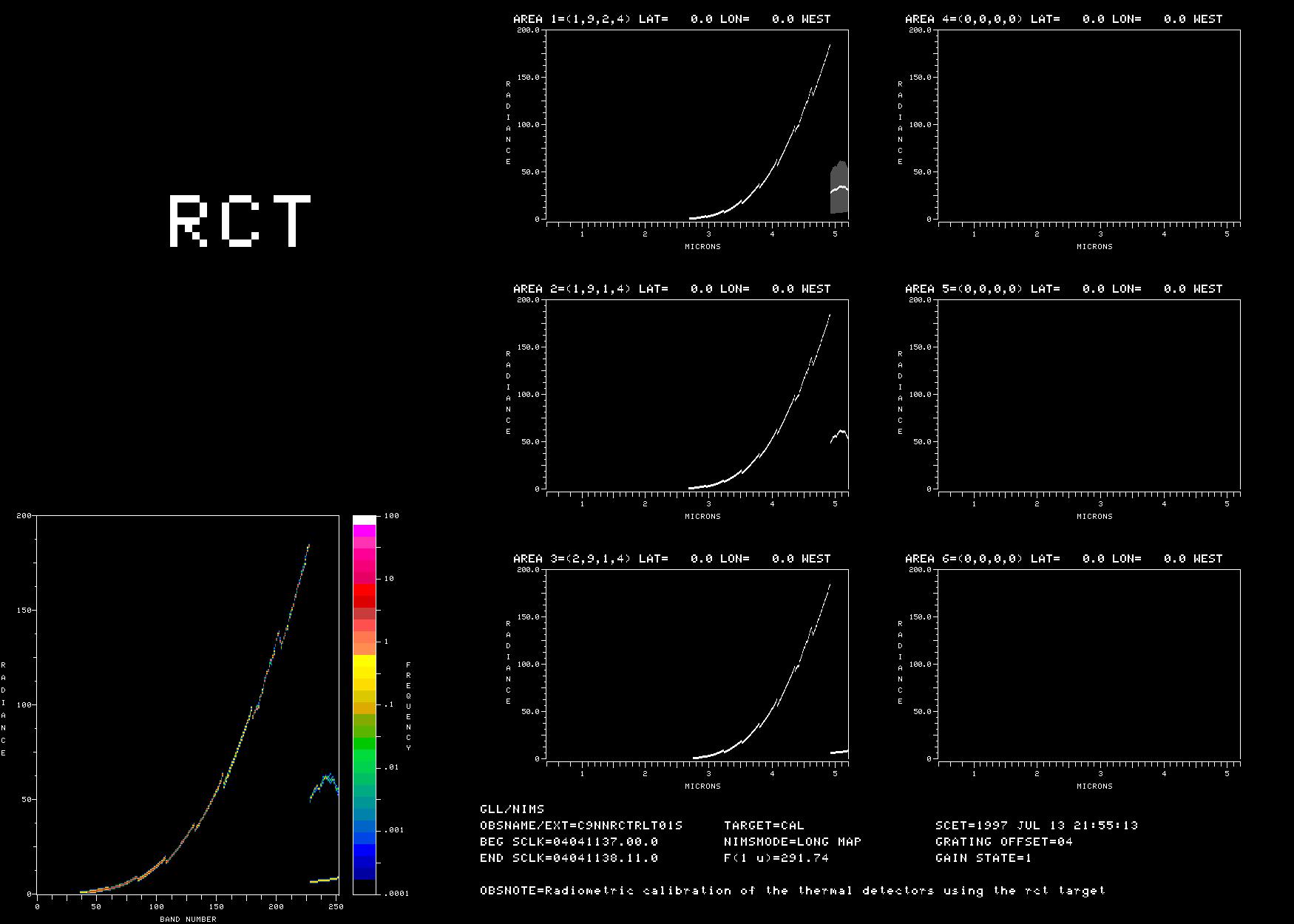Click the GAIN STATE=1 label
The width and height of the screenshot is (1294, 924).
click(x=983, y=858)
